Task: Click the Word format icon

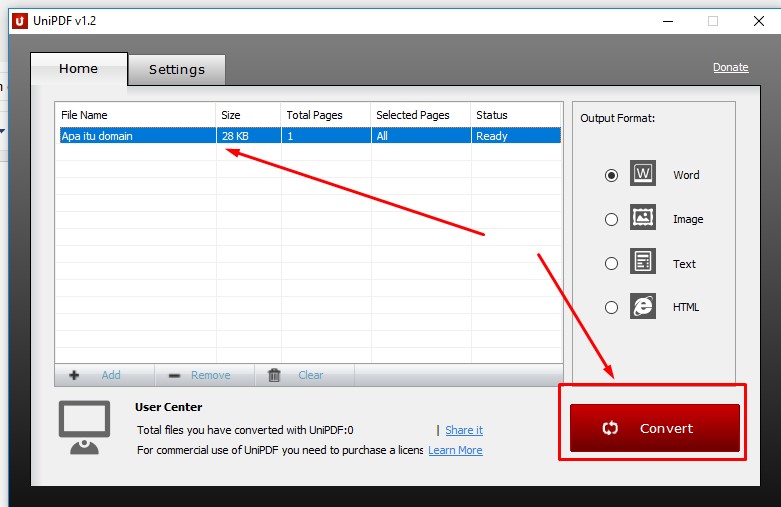Action: (x=643, y=173)
